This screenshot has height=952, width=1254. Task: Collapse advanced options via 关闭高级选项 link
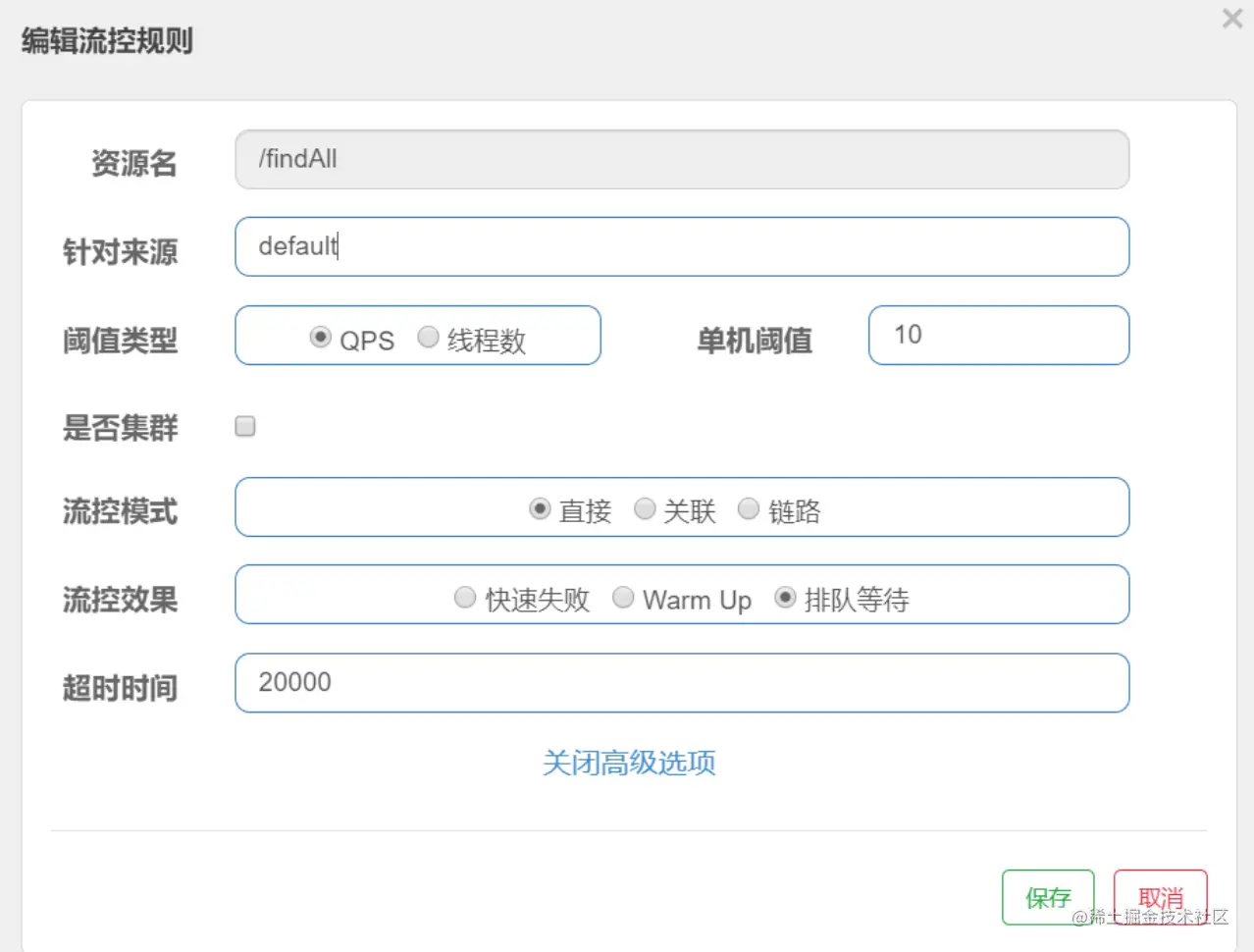[x=629, y=763]
